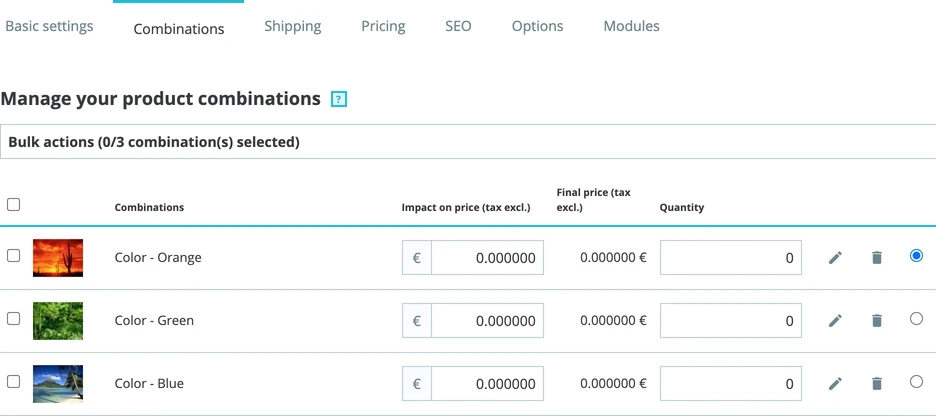The height and width of the screenshot is (416, 936).
Task: Click the Green quantity input field
Action: [x=731, y=321]
